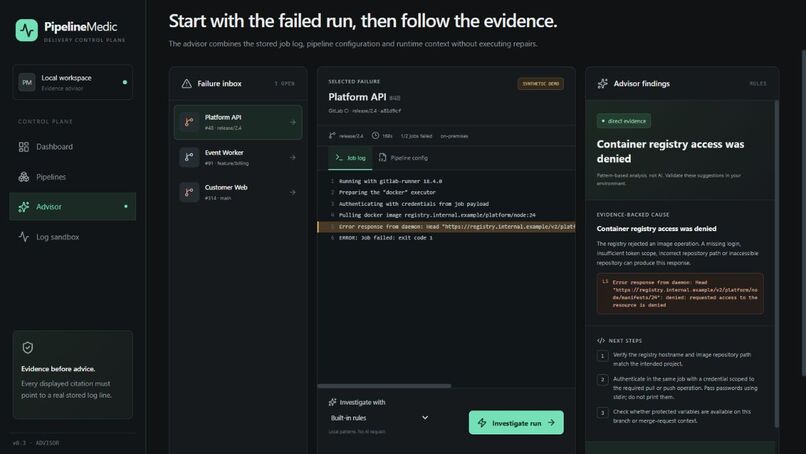Click the Failure inbox warning triangle icon
The width and height of the screenshot is (806, 454).
(x=187, y=83)
